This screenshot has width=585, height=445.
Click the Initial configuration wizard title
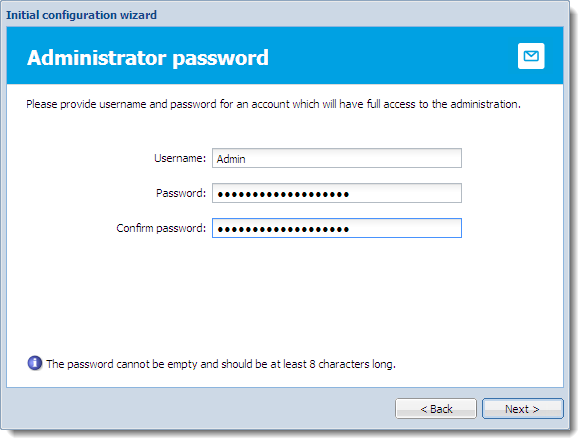81,15
